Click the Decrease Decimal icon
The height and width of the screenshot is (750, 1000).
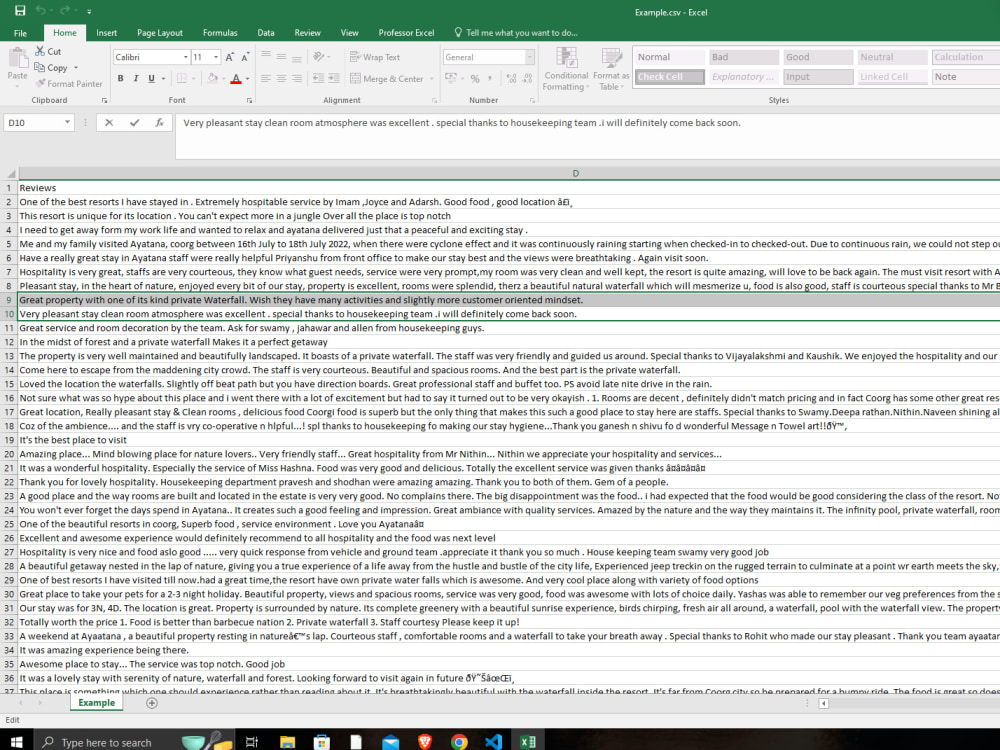pyautogui.click(x=527, y=78)
